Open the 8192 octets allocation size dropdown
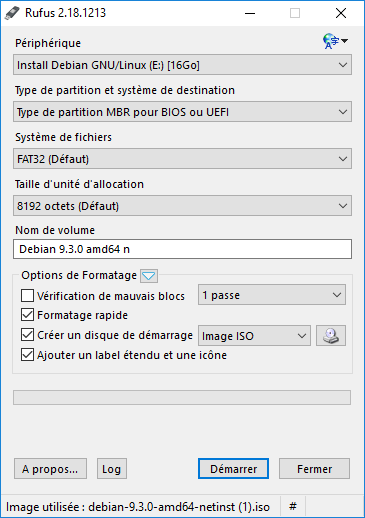The height and width of the screenshot is (518, 365). (182, 206)
